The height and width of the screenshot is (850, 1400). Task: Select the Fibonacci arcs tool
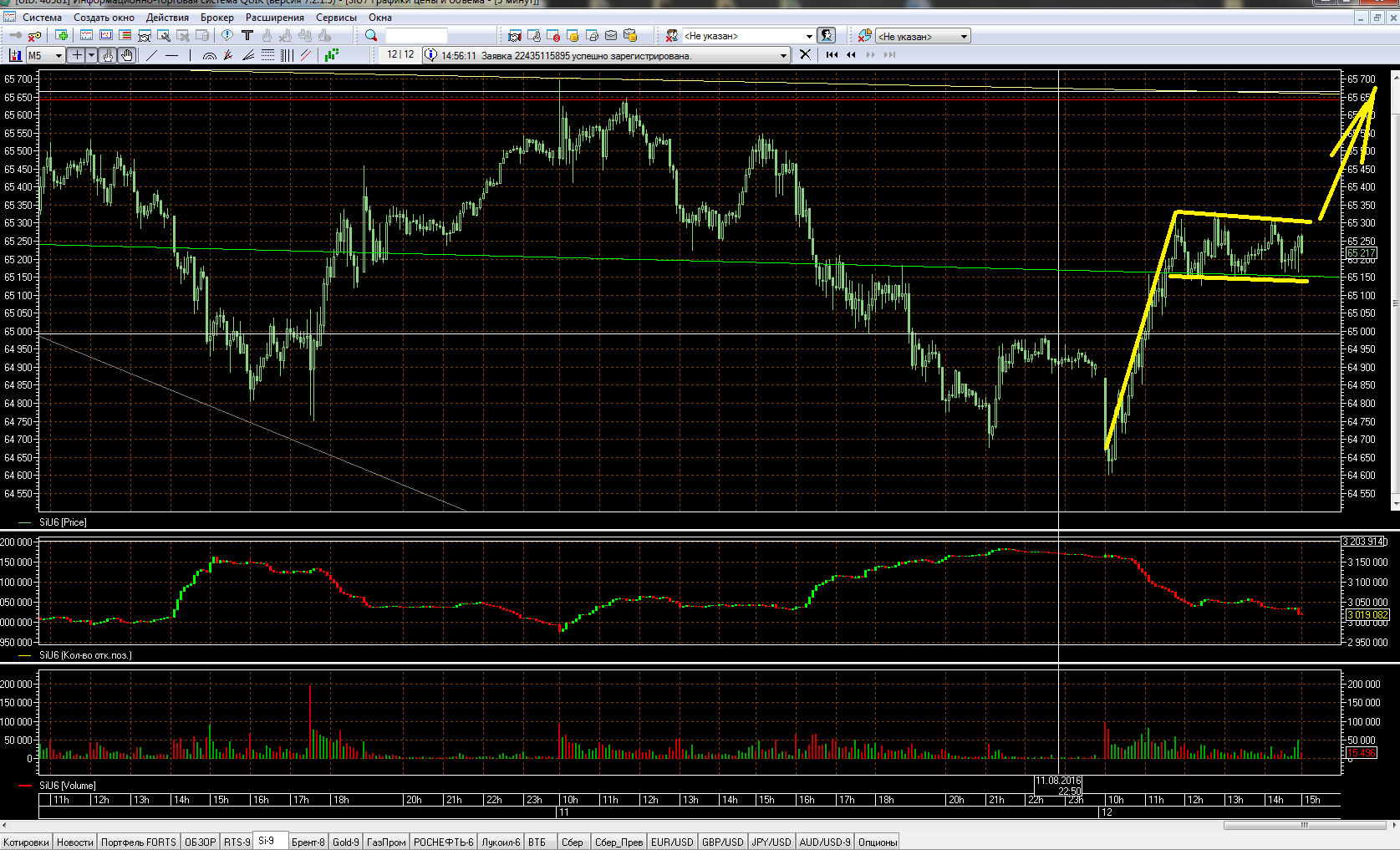tap(210, 55)
